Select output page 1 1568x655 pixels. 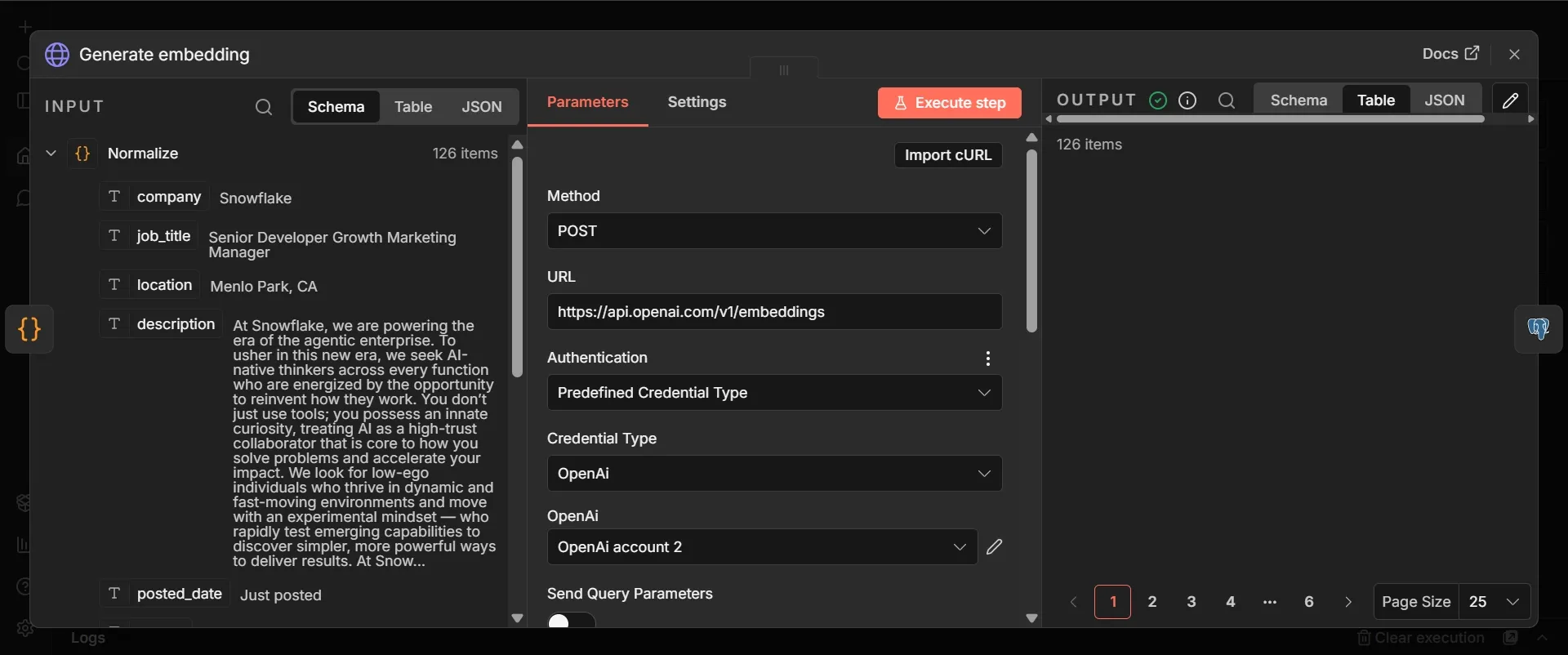(x=1113, y=602)
